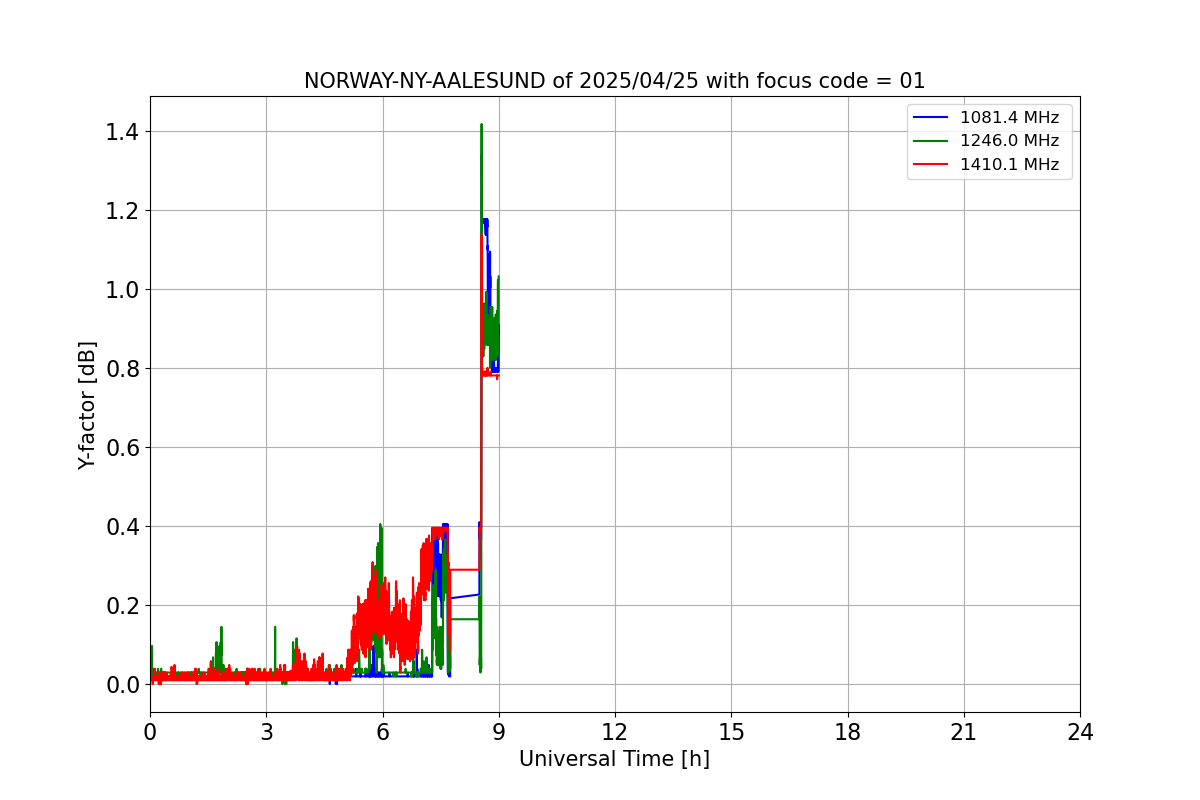
Task: Click x-axis tick label 9
Action: click(x=499, y=732)
